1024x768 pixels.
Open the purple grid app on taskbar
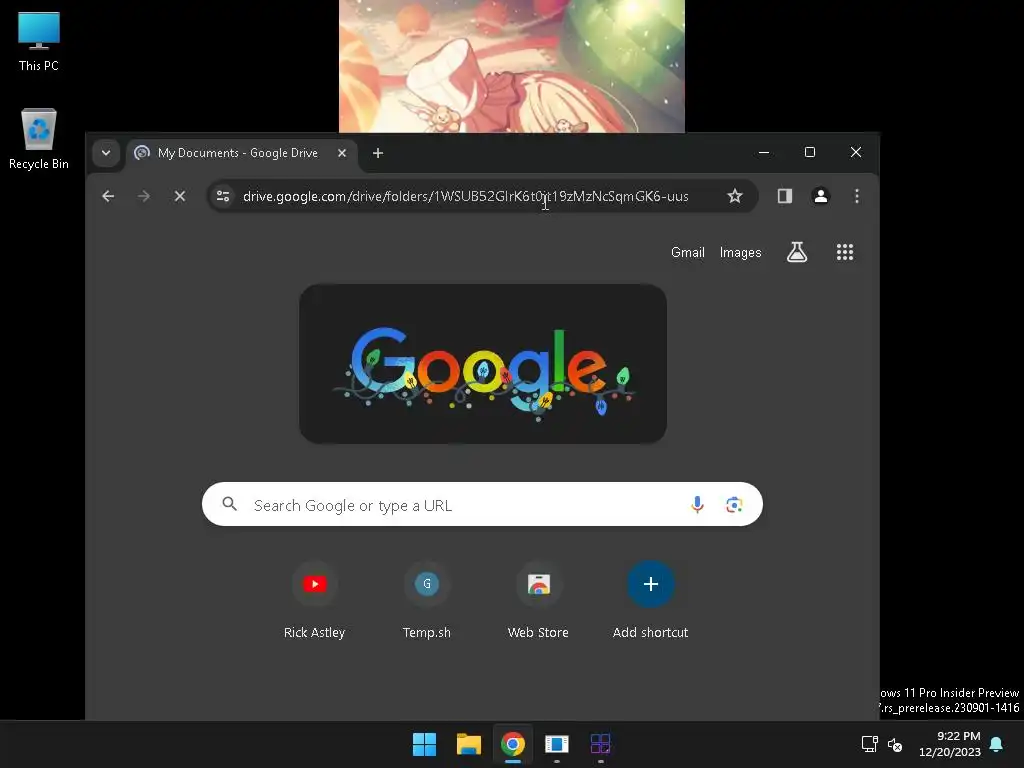pos(600,744)
